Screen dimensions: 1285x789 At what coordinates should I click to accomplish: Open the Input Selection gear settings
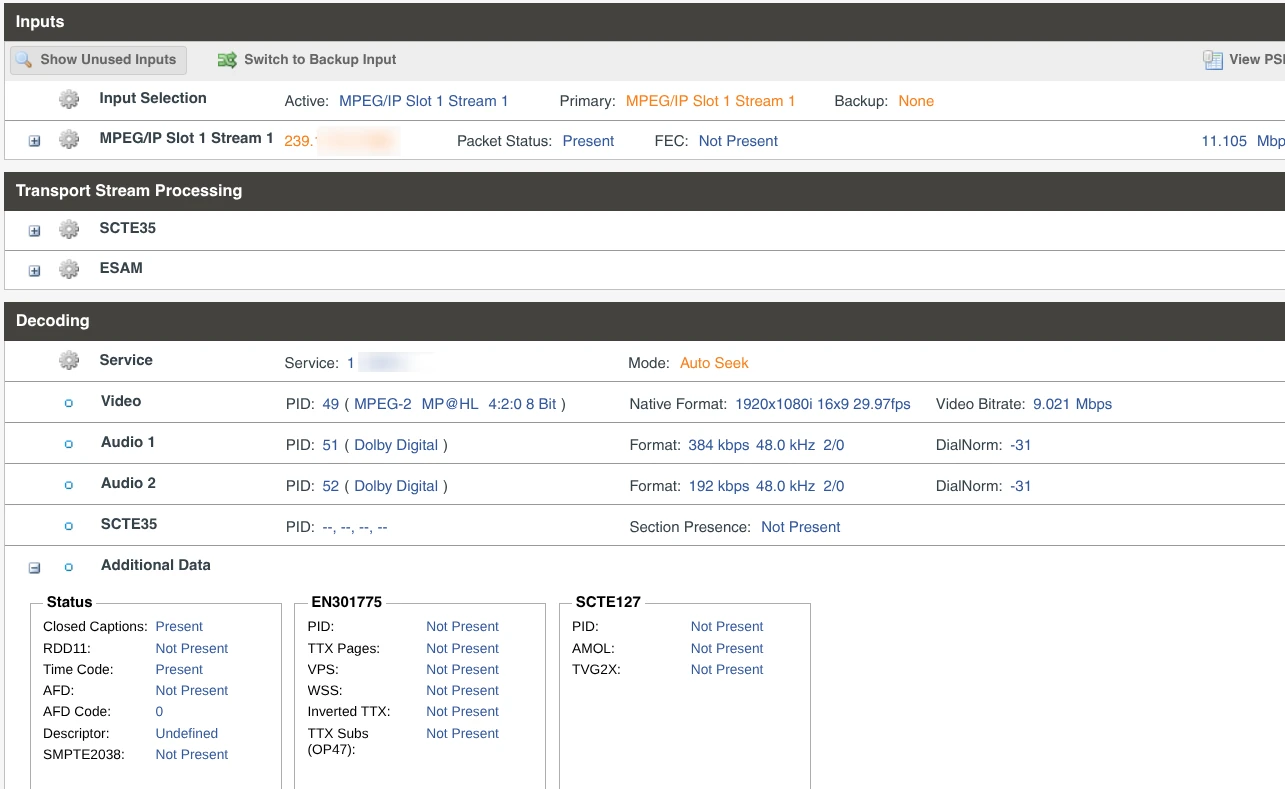pos(68,100)
